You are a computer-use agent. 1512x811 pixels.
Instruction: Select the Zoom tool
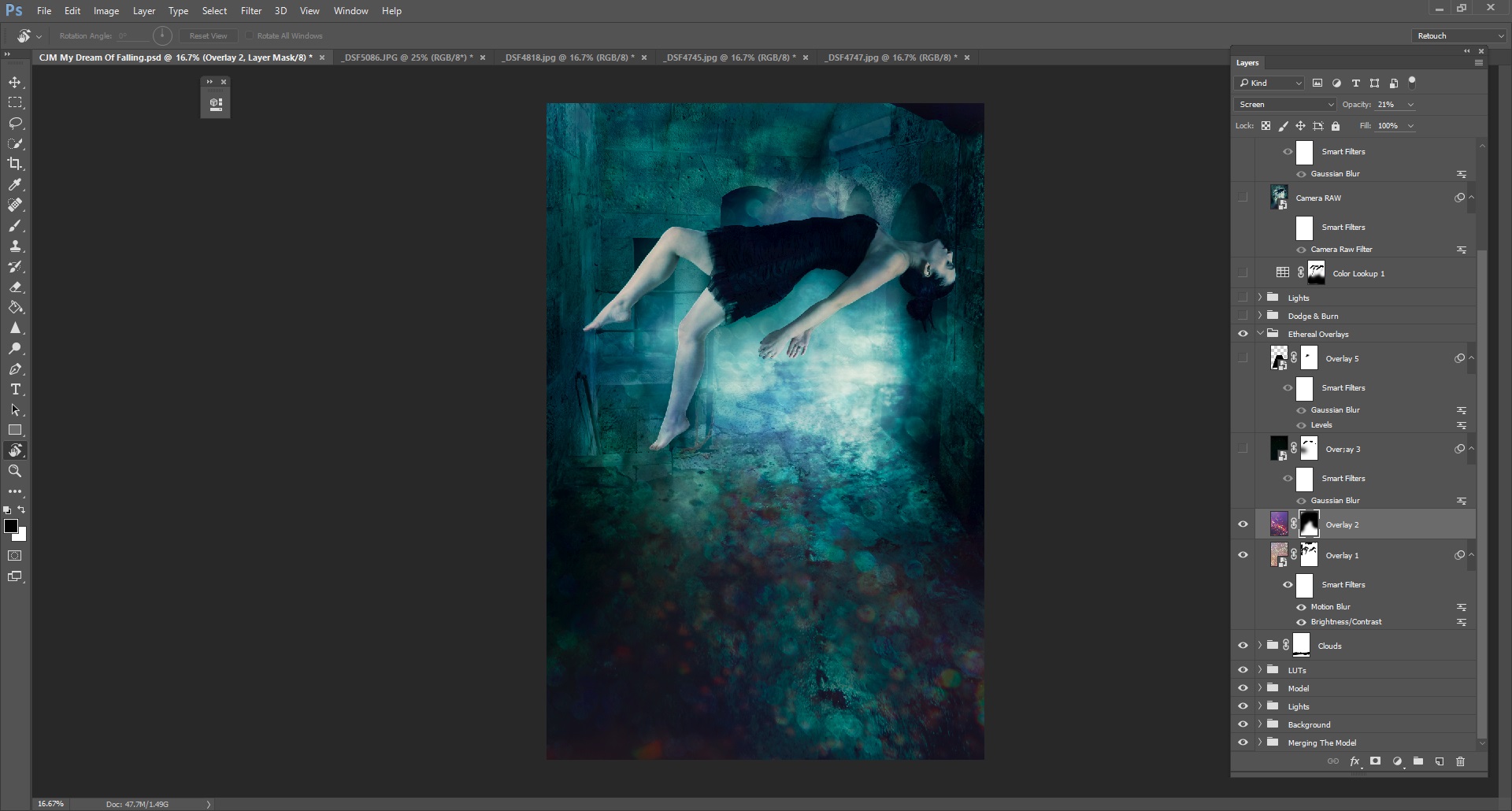(16, 471)
